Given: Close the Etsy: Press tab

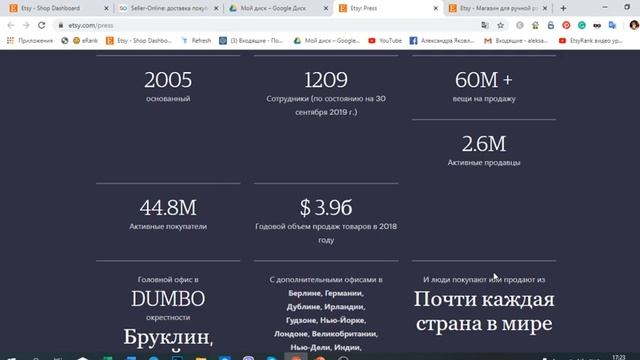Looking at the screenshot, I should [x=436, y=8].
